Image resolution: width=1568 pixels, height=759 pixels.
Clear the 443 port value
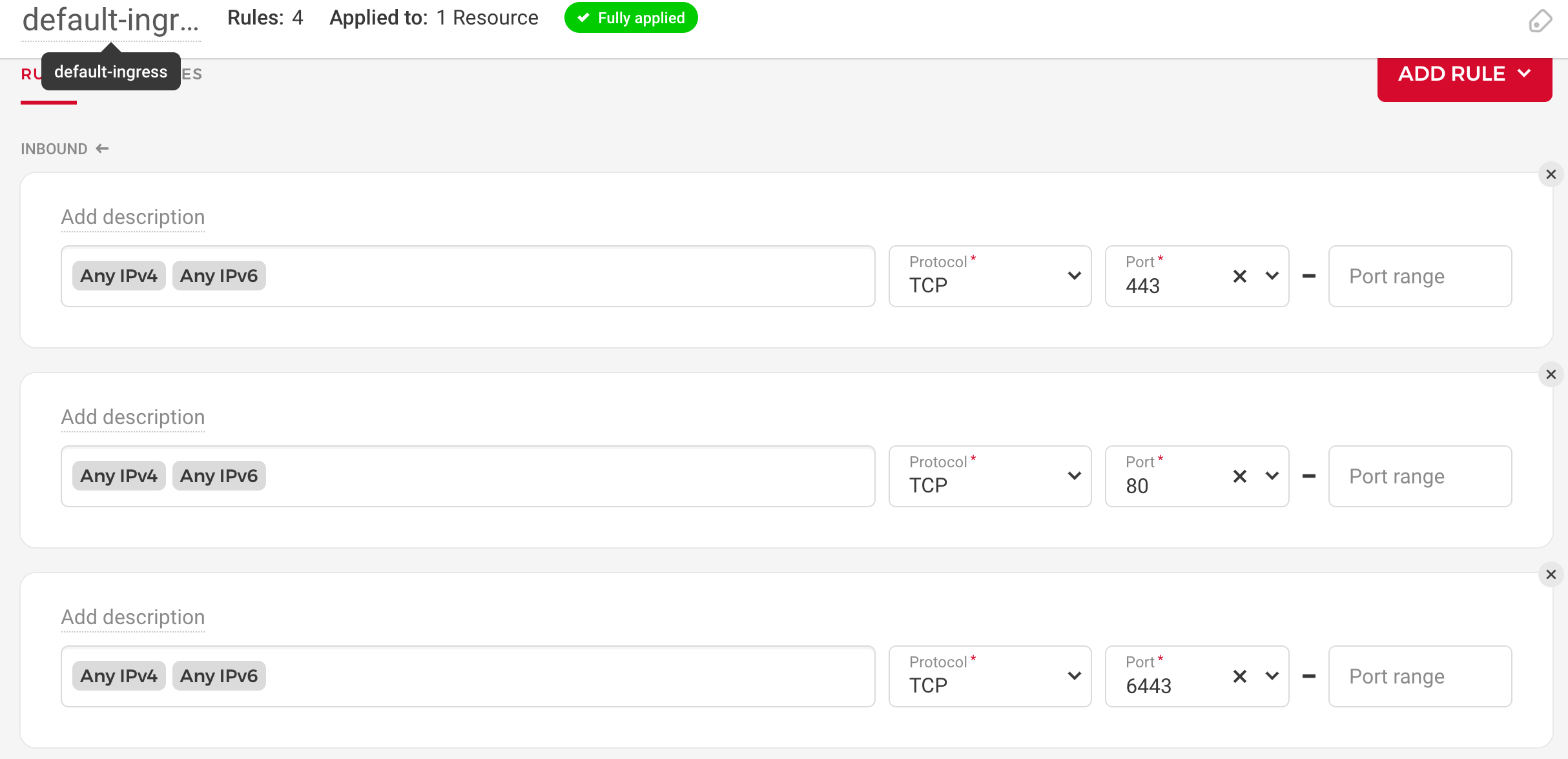click(1239, 277)
